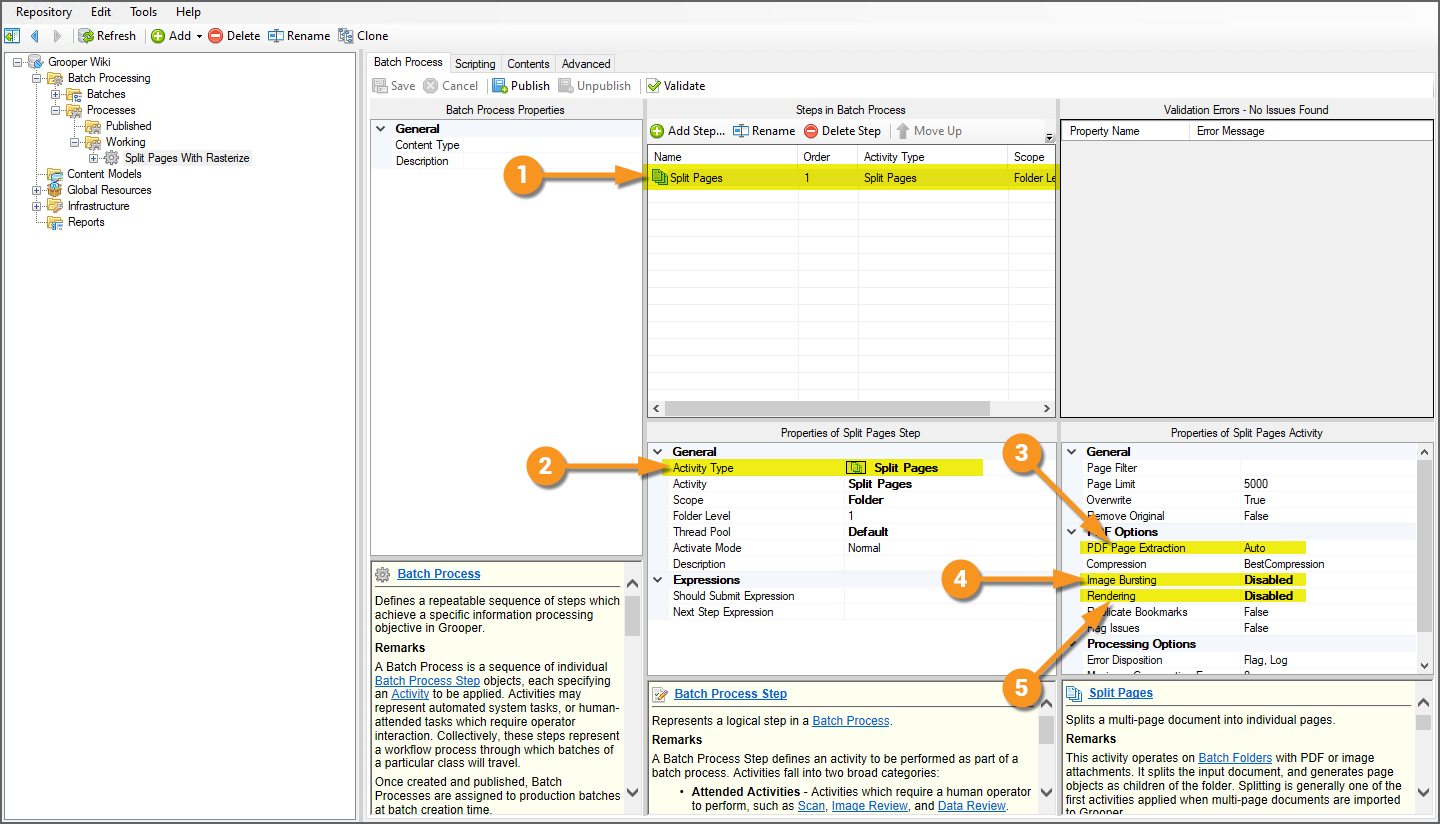Viewport: 1440px width, 824px height.
Task: Open the Help menu
Action: [x=188, y=12]
